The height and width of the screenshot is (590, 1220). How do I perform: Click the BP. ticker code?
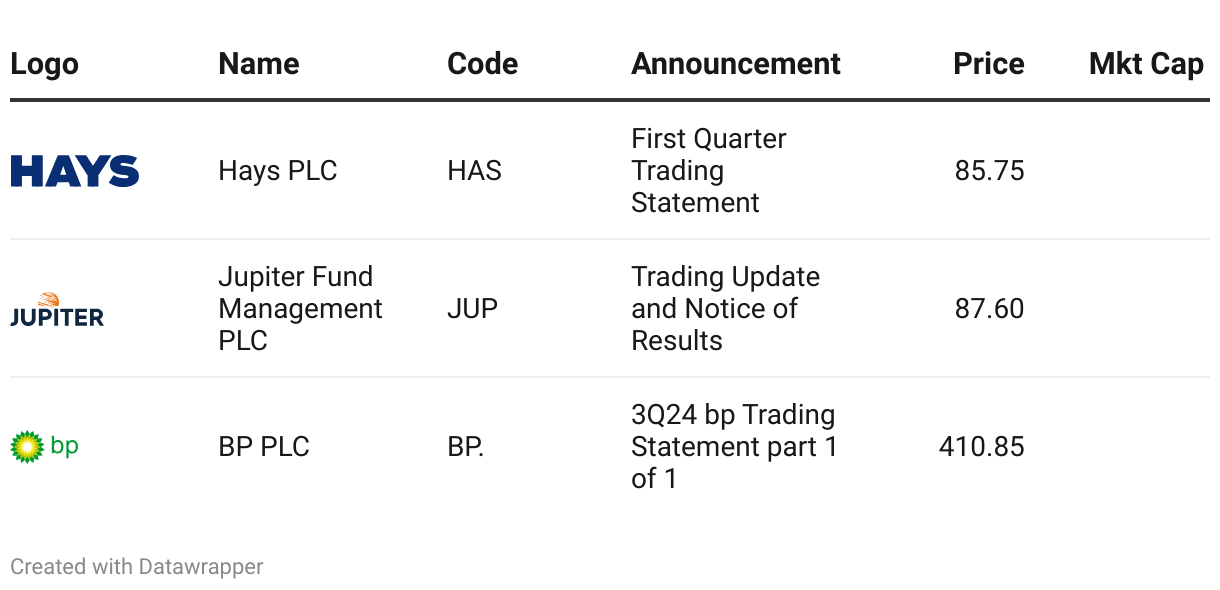point(466,446)
